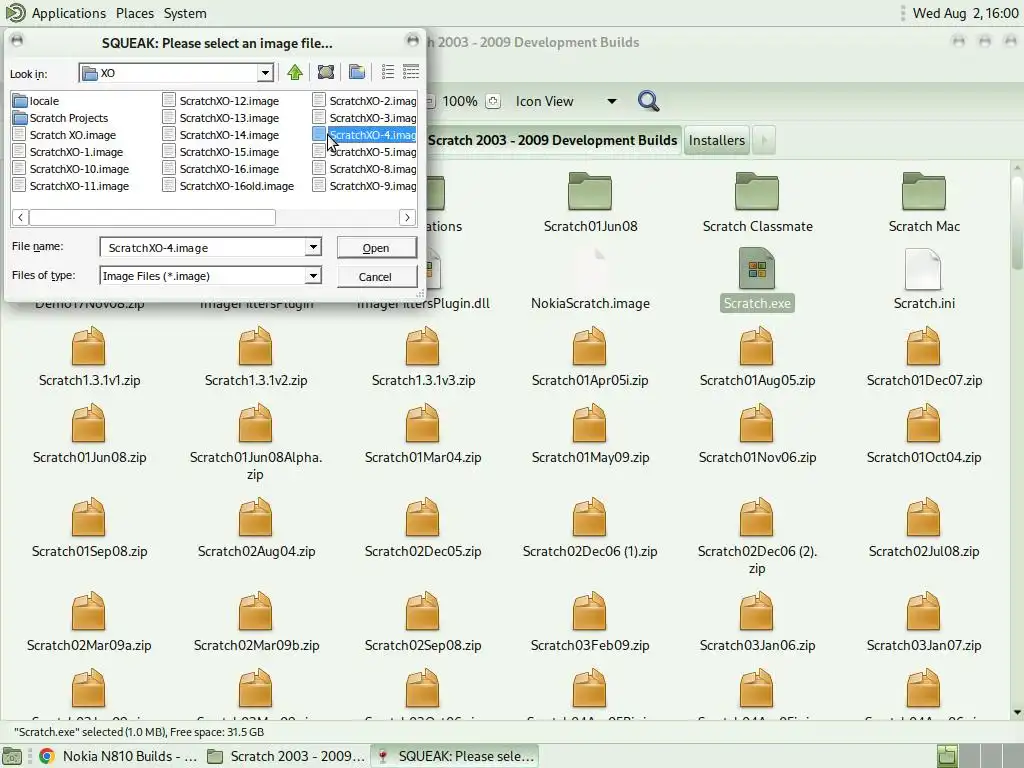
Task: Select the locale folder
Action: tap(36, 101)
